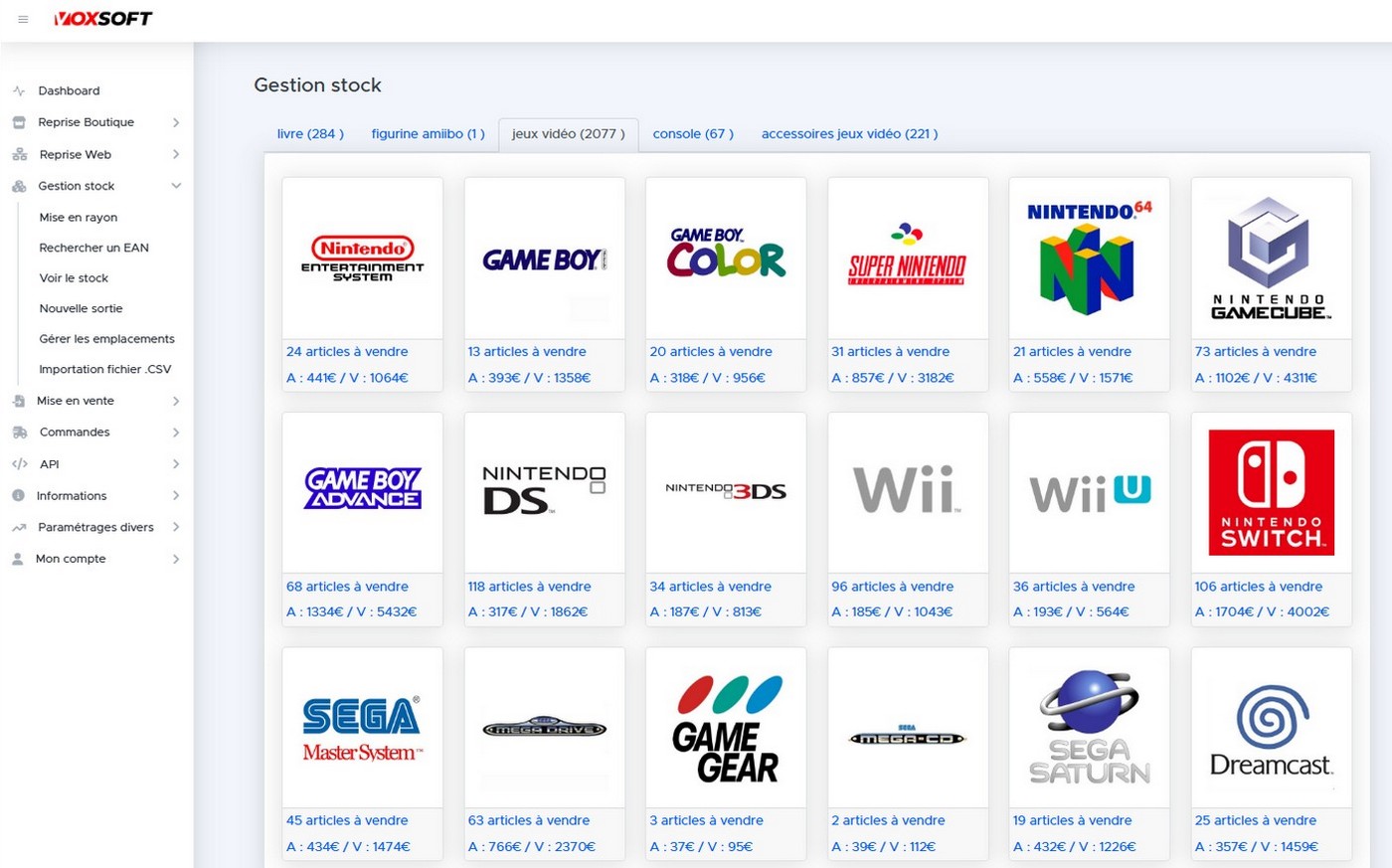Click the Gestion stock boxes icon
The width and height of the screenshot is (1392, 868).
(19, 186)
